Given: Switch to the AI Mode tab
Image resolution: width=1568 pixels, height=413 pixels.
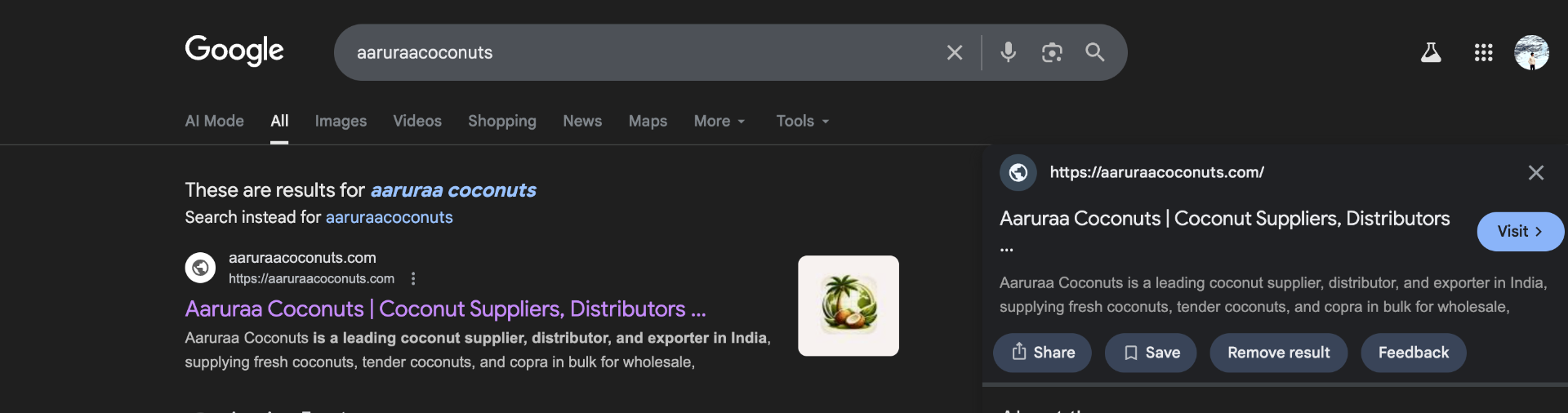Looking at the screenshot, I should (x=214, y=121).
